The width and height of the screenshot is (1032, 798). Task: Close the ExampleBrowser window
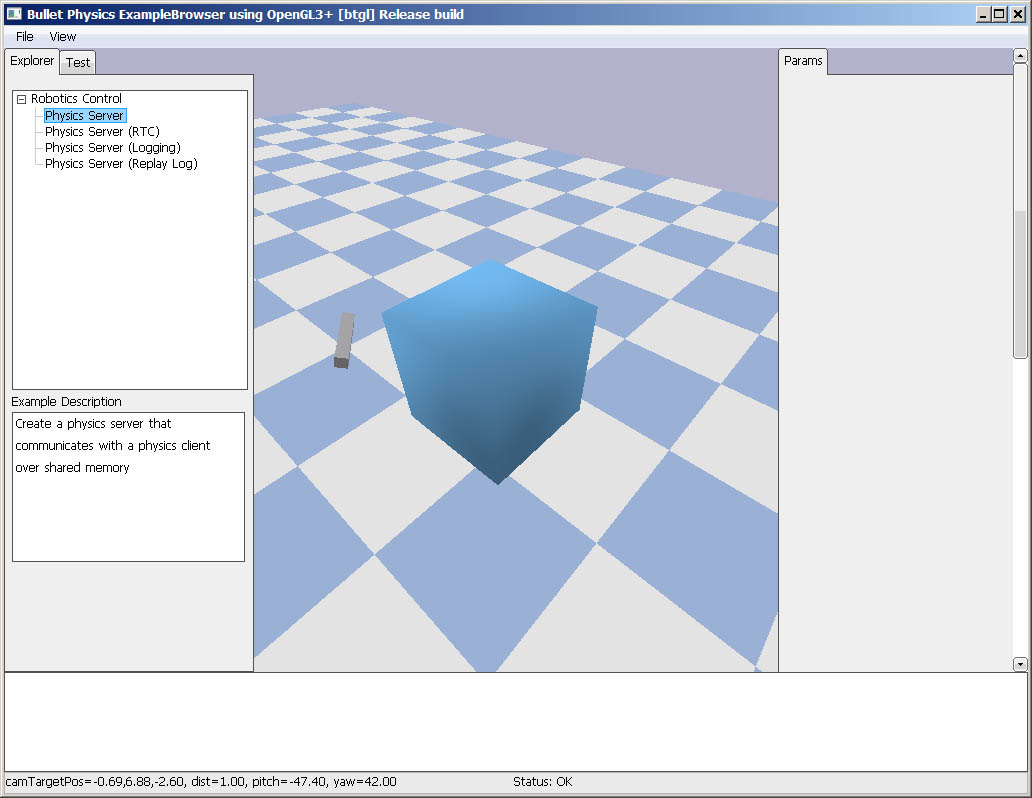[1018, 14]
